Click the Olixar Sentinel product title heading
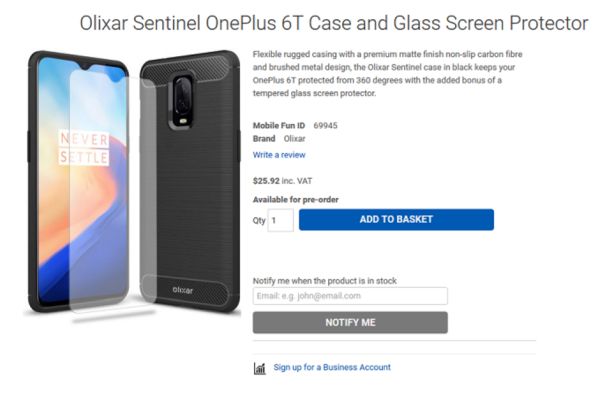The width and height of the screenshot is (600, 400). pyautogui.click(x=334, y=23)
